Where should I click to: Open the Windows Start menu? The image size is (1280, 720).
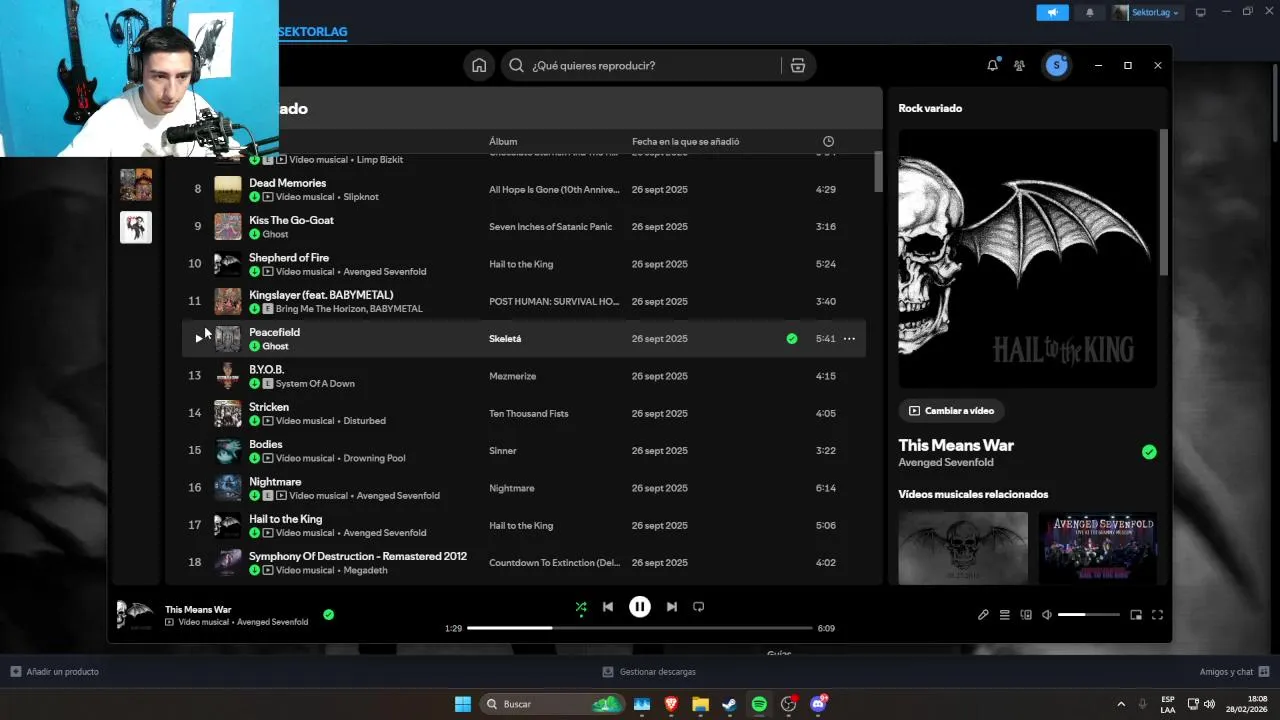(463, 704)
